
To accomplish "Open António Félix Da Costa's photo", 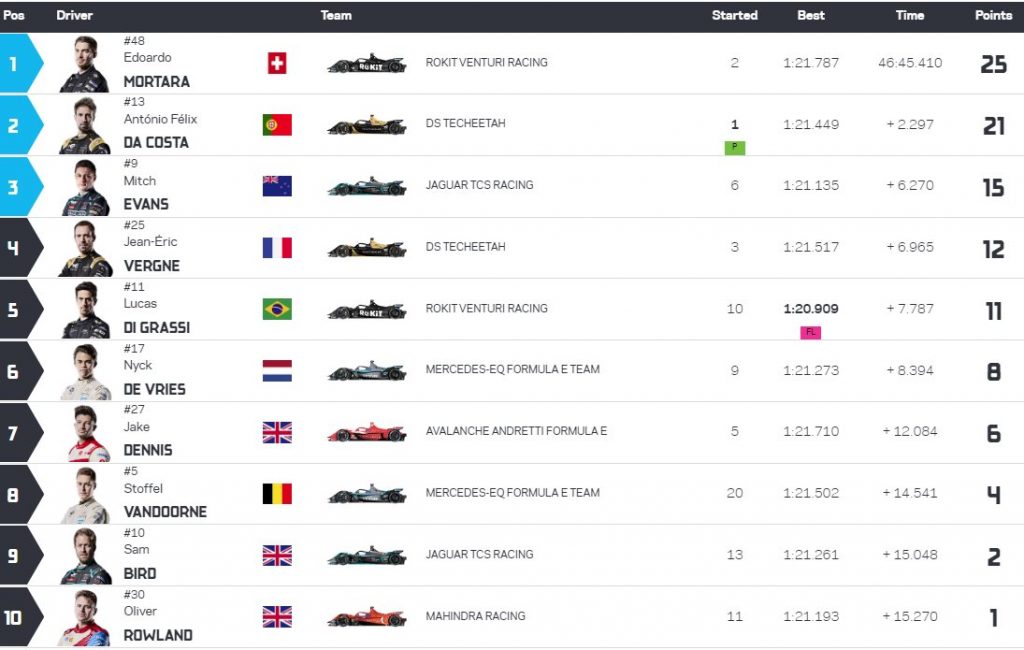I will (x=86, y=125).
